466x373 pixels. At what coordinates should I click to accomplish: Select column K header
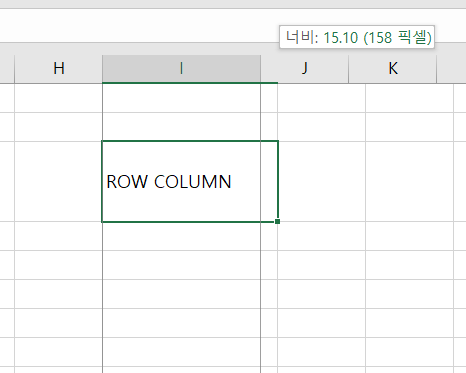coord(393,69)
